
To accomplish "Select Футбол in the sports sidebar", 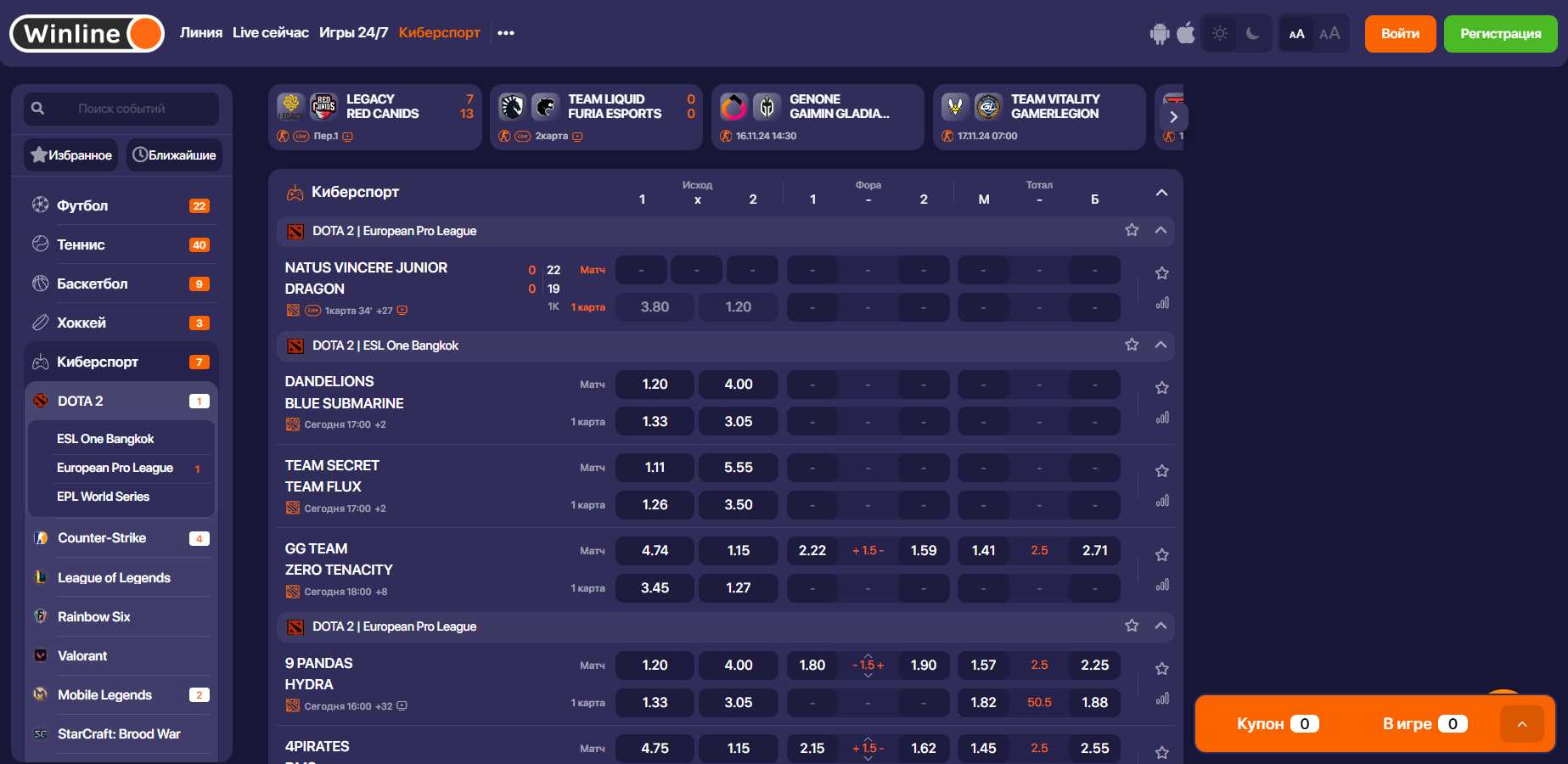I will (x=82, y=205).
